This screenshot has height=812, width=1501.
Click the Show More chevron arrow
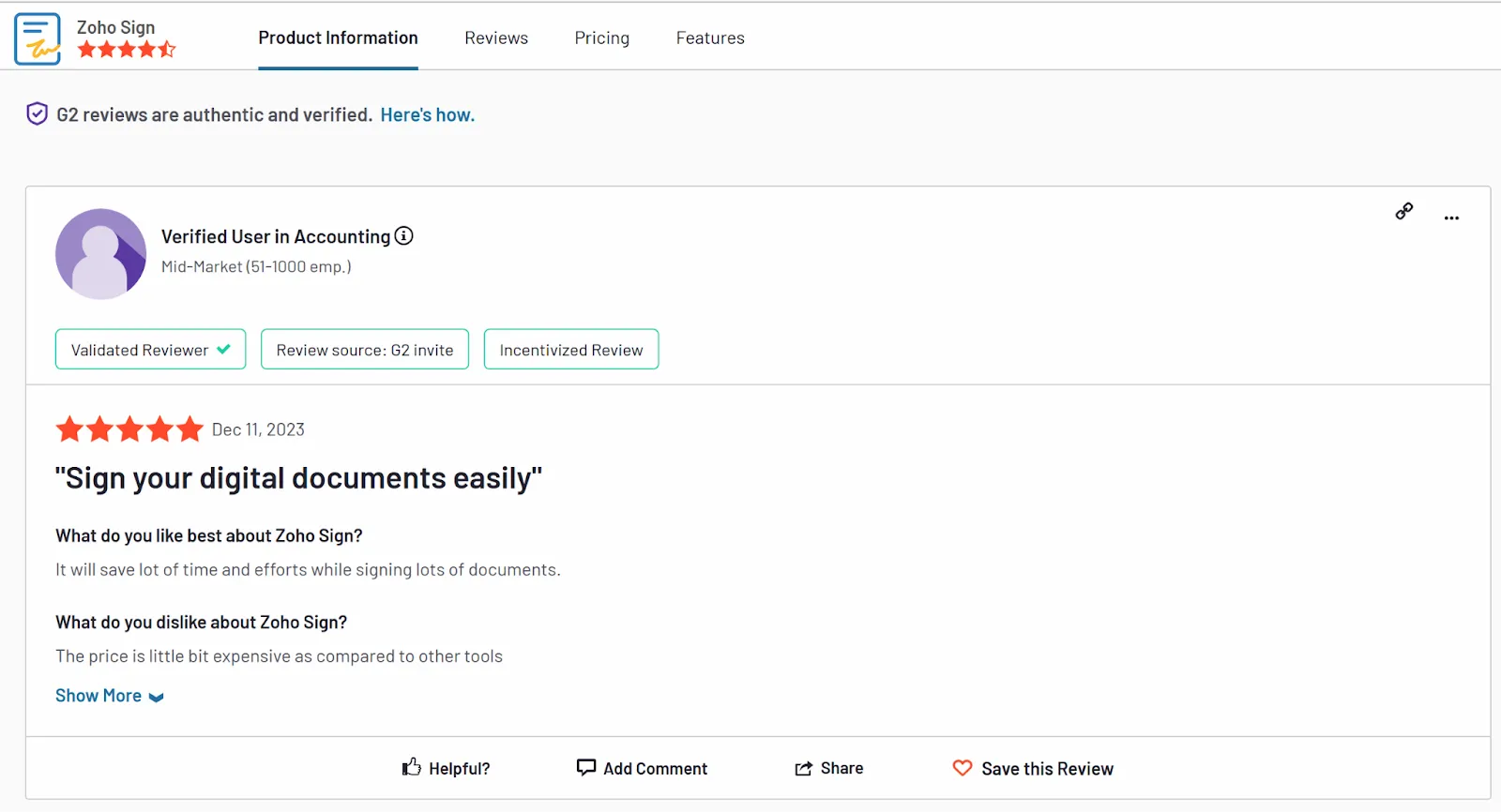(157, 698)
